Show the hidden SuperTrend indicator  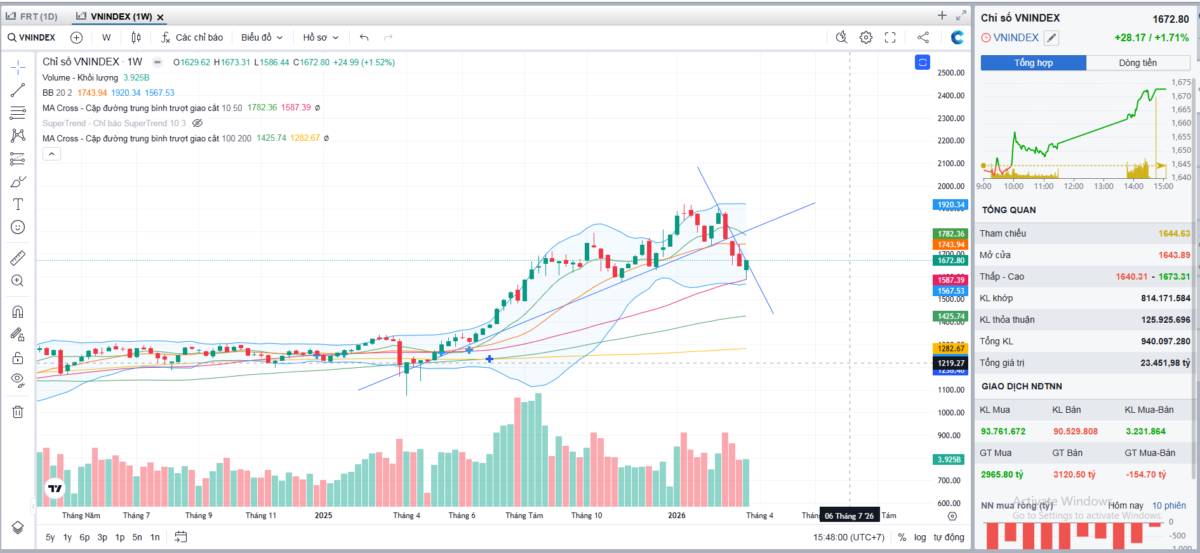point(197,122)
